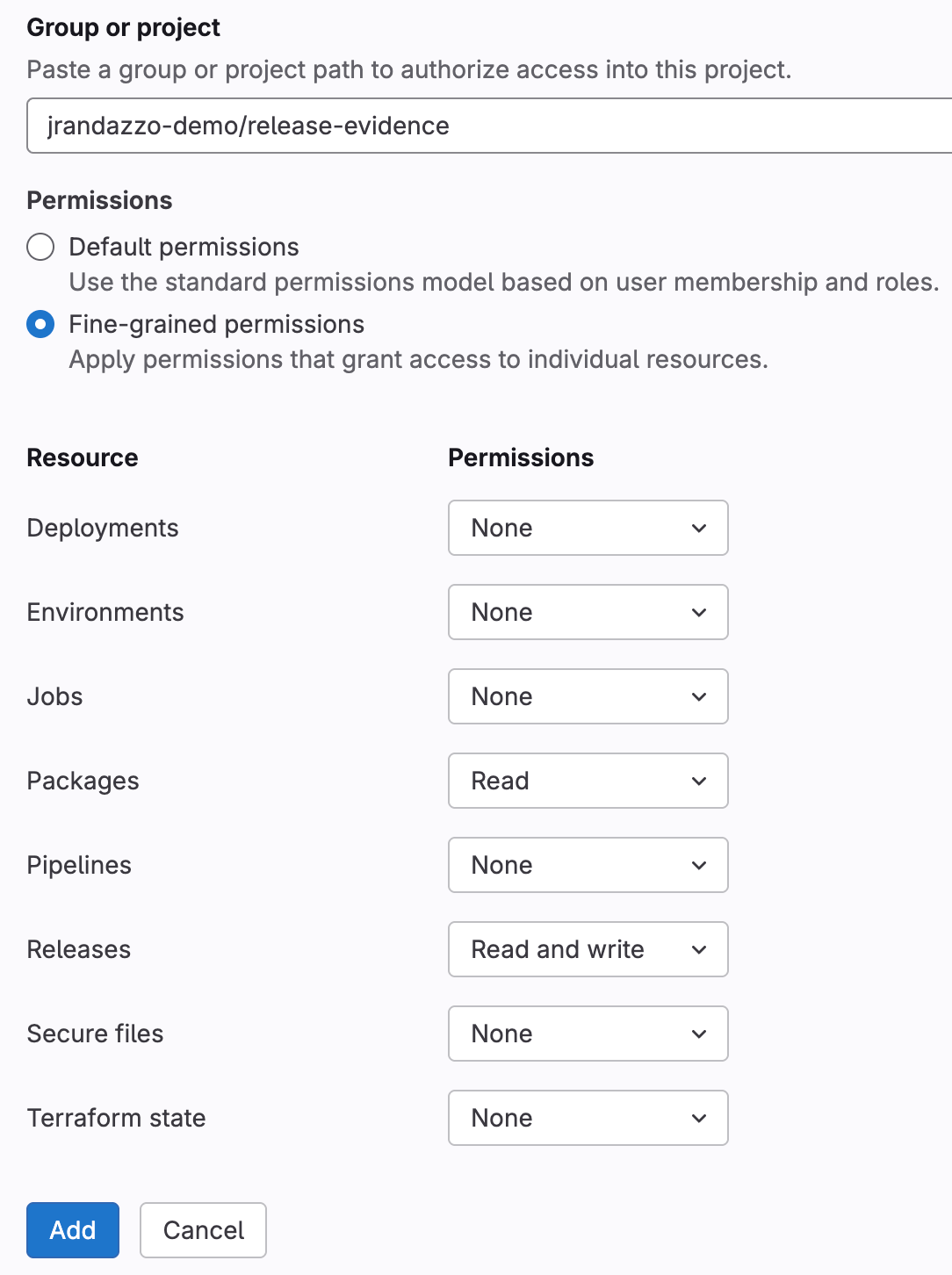
Task: Click the chevron beside Terraform state None
Action: tap(699, 1118)
